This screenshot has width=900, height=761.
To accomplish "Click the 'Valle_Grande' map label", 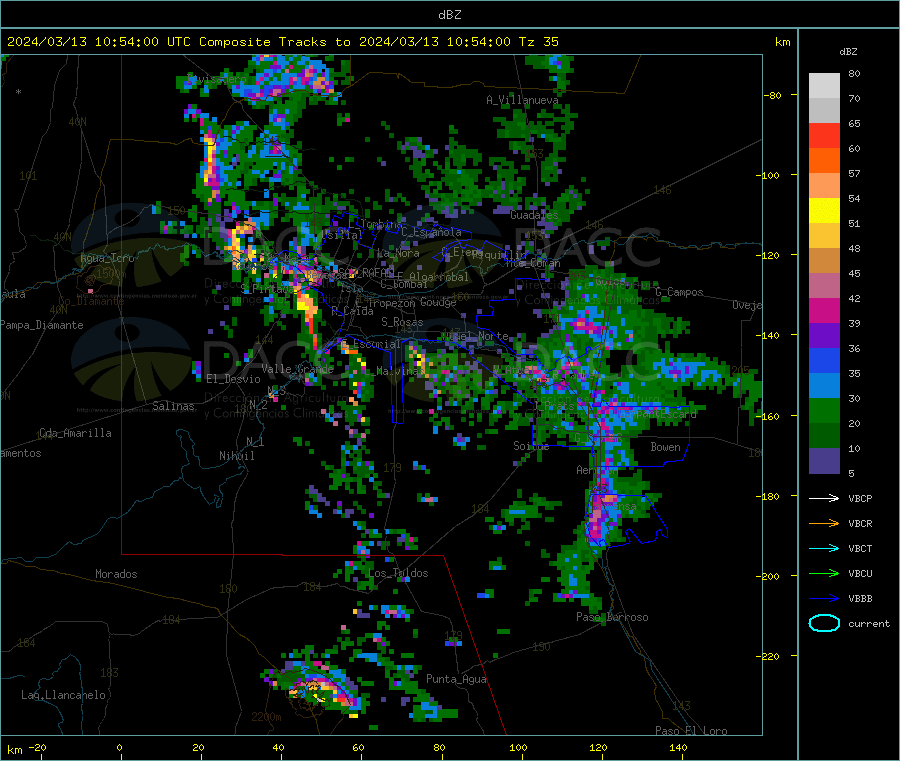I will pyautogui.click(x=297, y=368).
